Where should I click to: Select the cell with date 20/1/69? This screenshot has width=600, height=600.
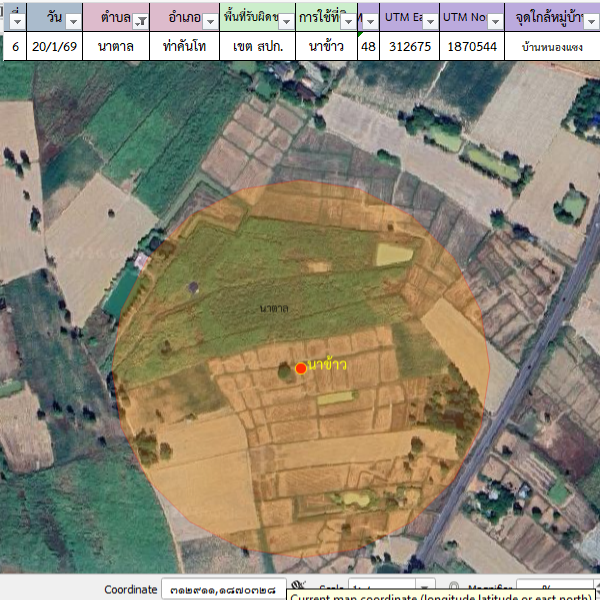[x=54, y=47]
